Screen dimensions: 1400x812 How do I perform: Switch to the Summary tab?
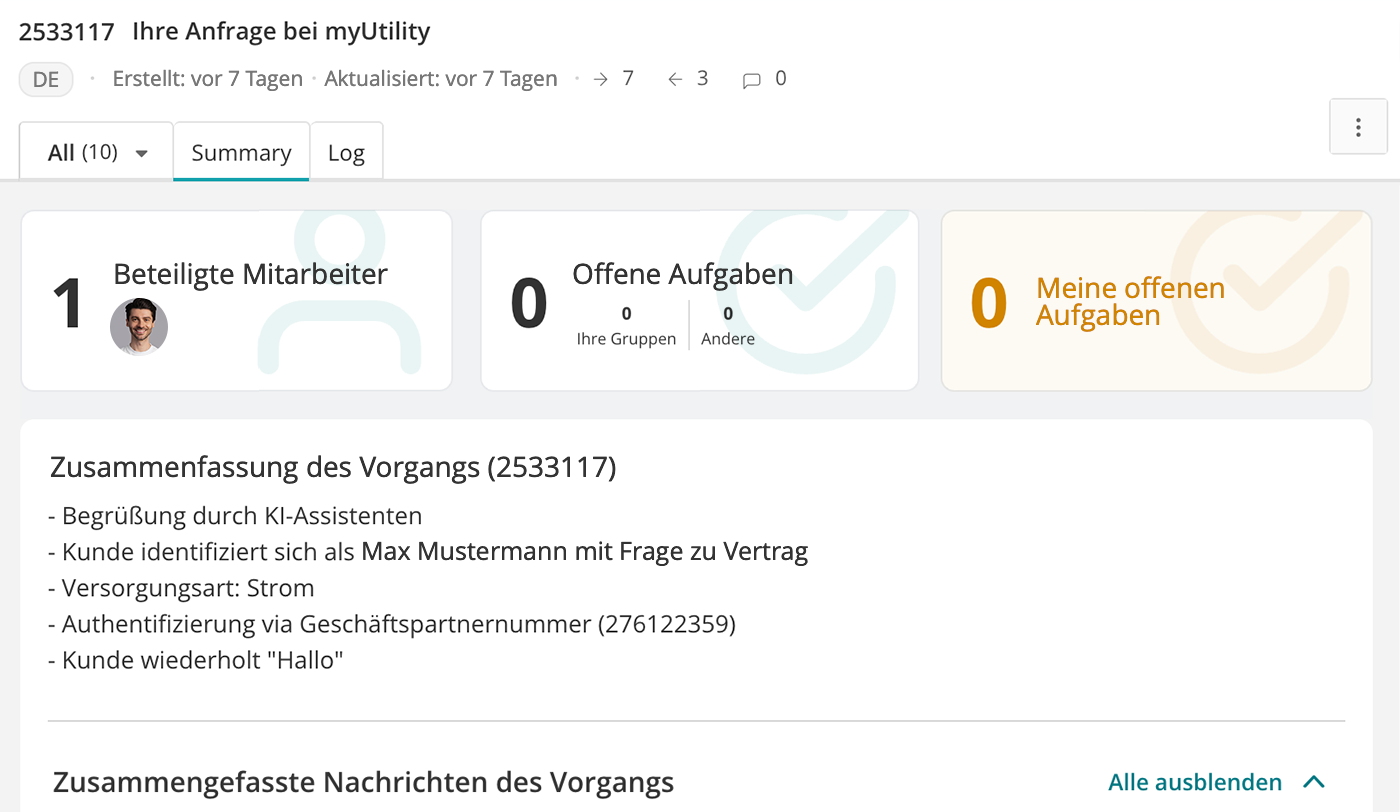coord(241,152)
